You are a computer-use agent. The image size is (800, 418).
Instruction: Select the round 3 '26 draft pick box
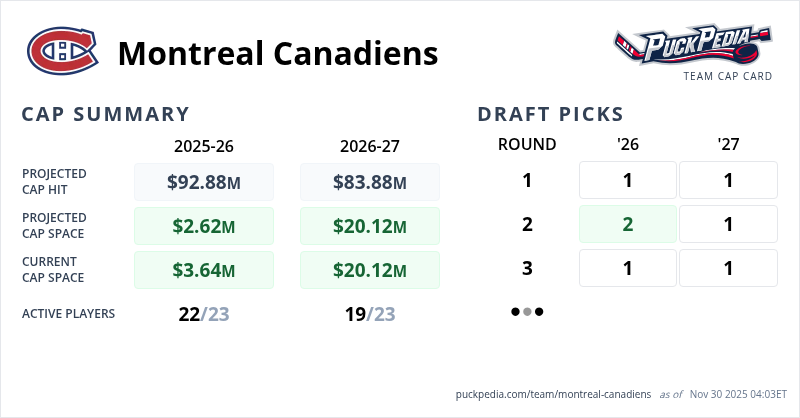(x=628, y=268)
